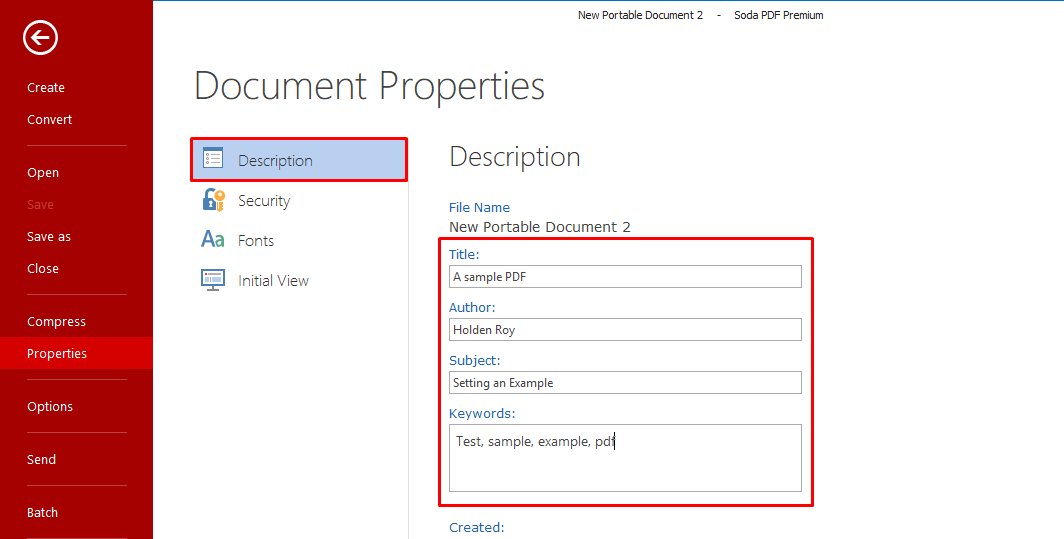
Task: Focus the Author field with 'Holden Roy'
Action: click(625, 330)
